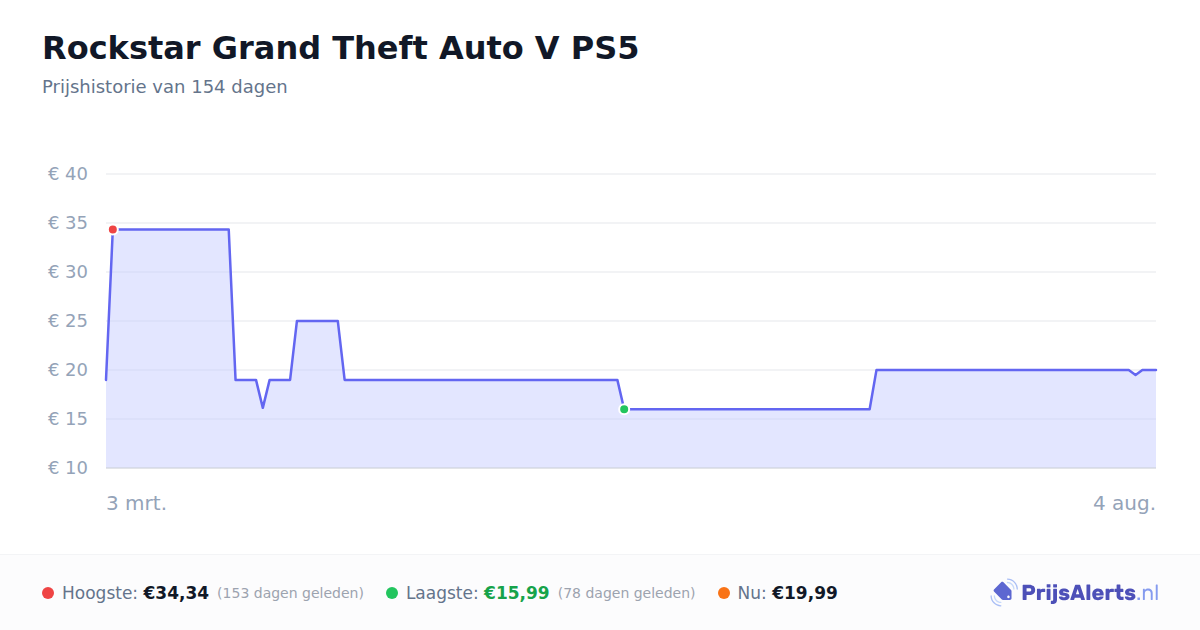
Task: Click the €19,99 current price value
Action: pyautogui.click(x=805, y=593)
